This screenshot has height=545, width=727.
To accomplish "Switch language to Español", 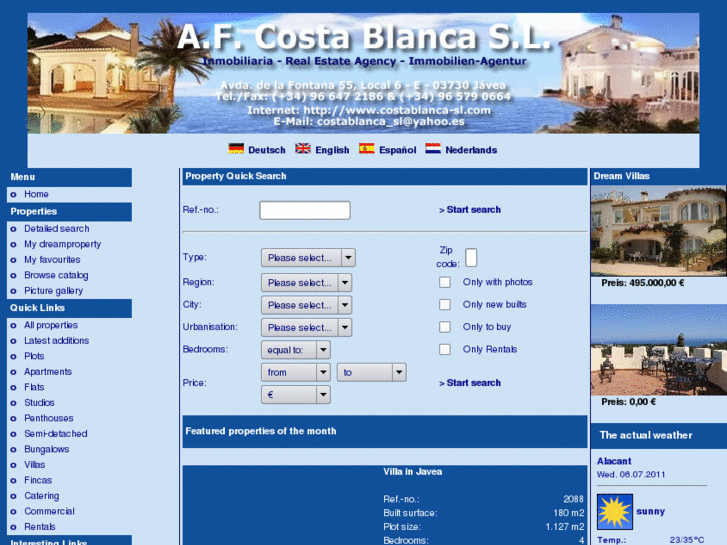I will click(x=397, y=150).
